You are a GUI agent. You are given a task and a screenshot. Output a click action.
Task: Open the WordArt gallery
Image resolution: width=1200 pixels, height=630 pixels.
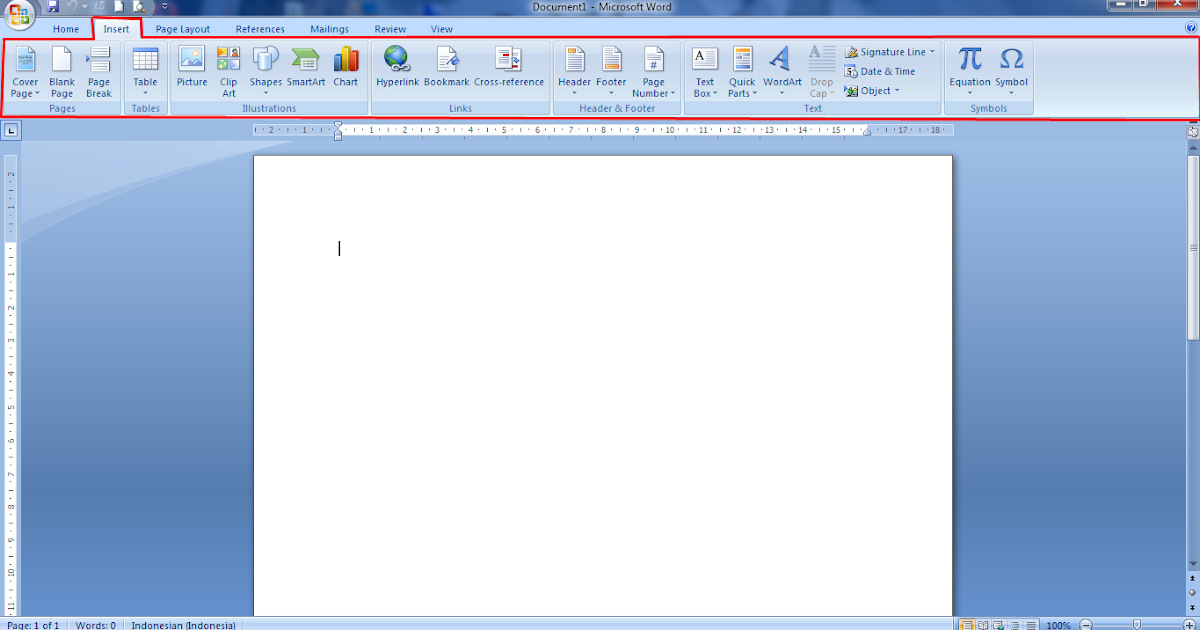pyautogui.click(x=782, y=72)
